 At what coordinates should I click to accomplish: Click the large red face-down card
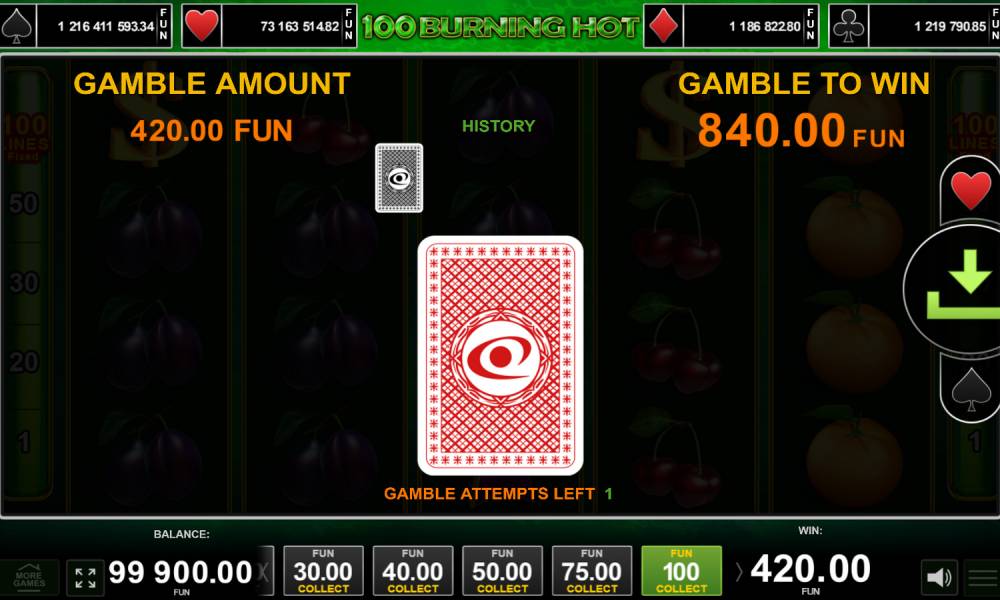[x=501, y=356]
